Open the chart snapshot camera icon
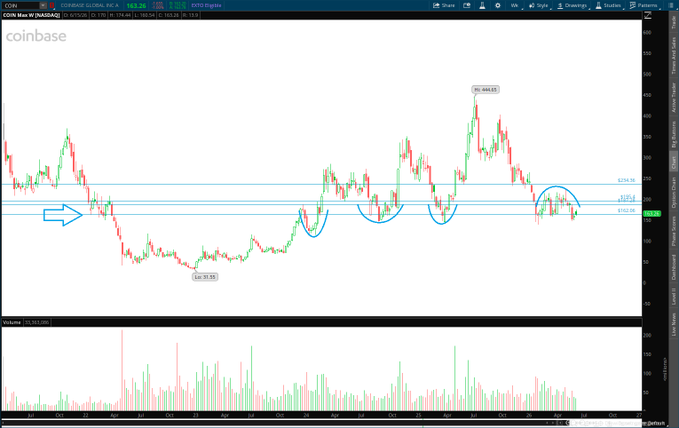The height and width of the screenshot is (428, 679). 467,5
